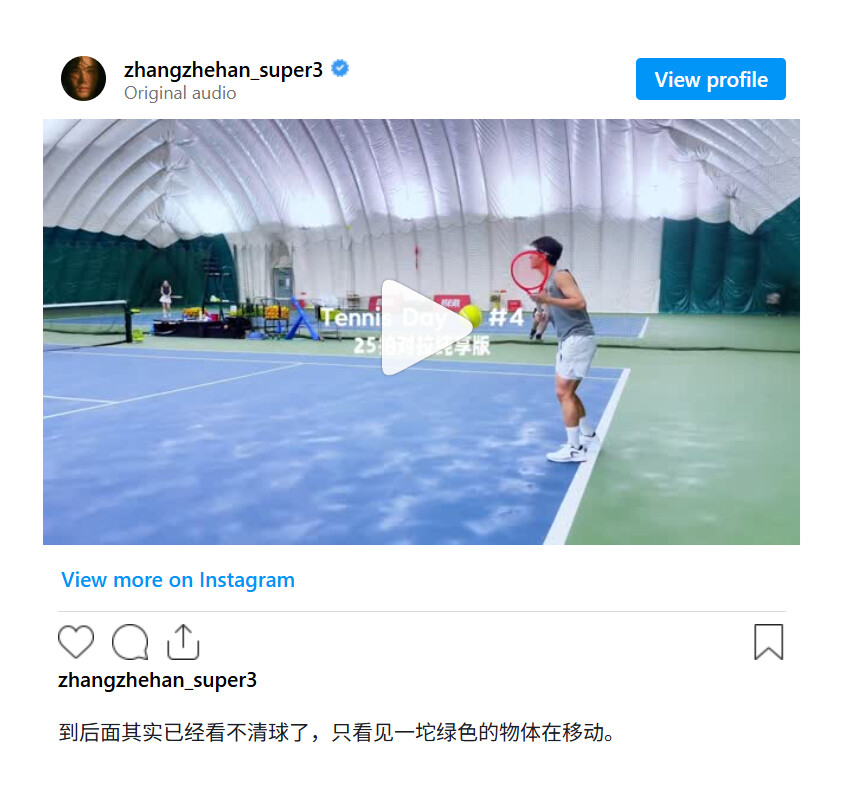Share the post via the upload arrow icon
Screen dimensions: 842x804
[183, 641]
